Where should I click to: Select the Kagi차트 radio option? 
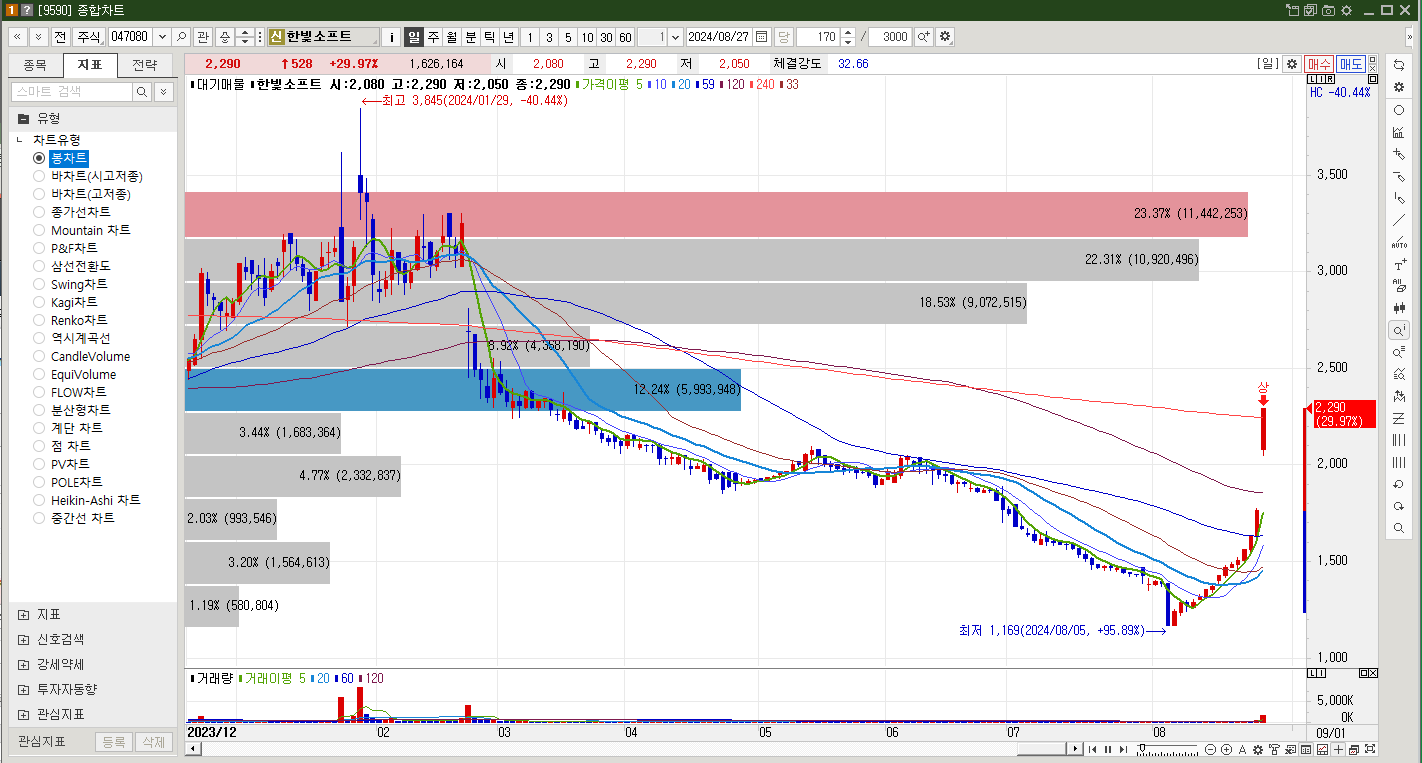(x=39, y=302)
